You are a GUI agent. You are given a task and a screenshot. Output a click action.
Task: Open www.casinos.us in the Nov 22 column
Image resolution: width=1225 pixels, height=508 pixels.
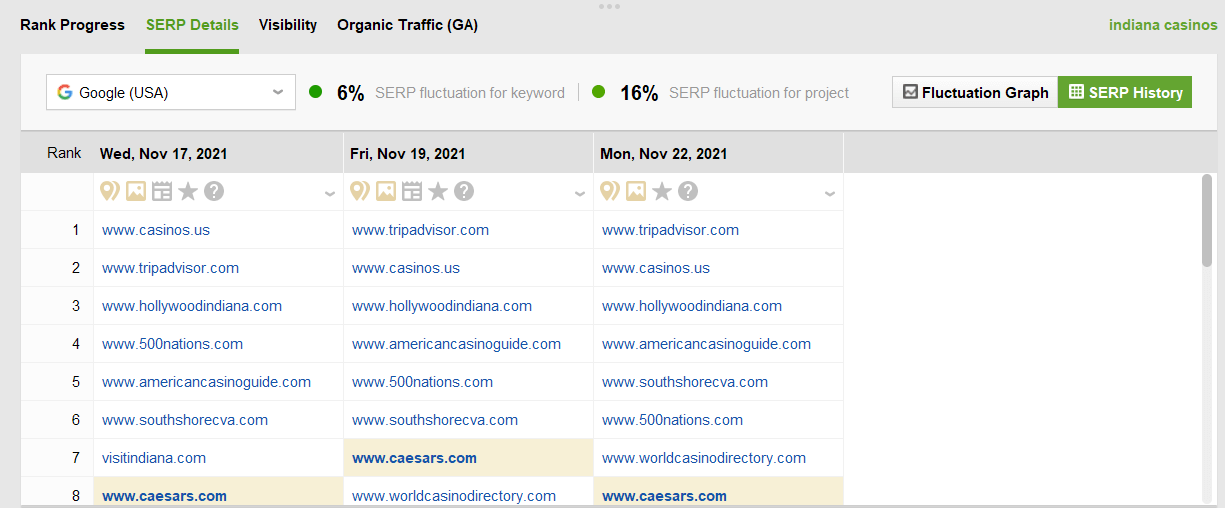[656, 268]
